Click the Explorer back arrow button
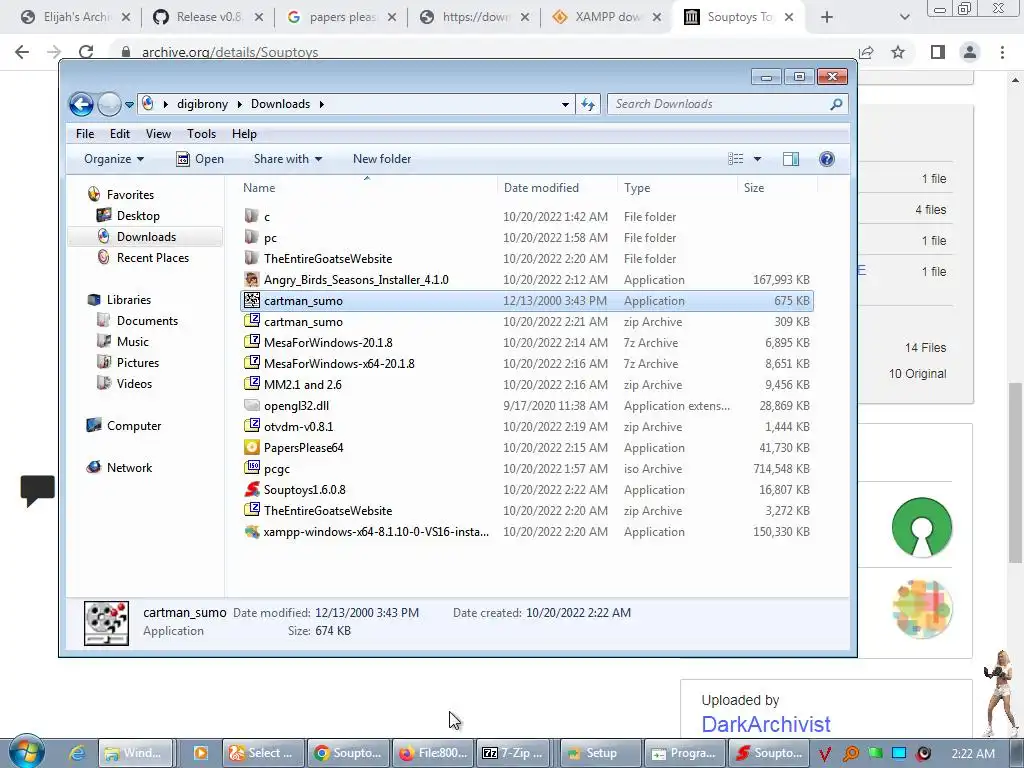The width and height of the screenshot is (1024, 768). [x=82, y=104]
